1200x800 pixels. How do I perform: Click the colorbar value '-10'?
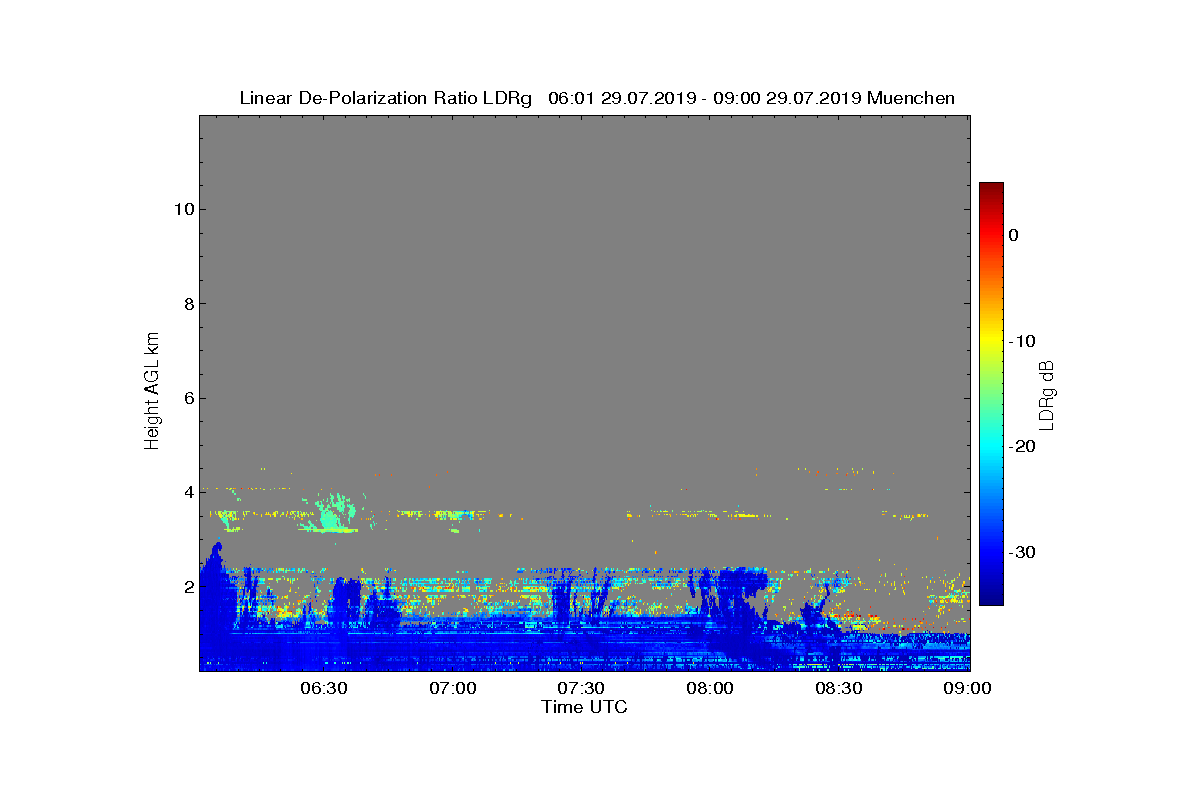[x=1022, y=341]
